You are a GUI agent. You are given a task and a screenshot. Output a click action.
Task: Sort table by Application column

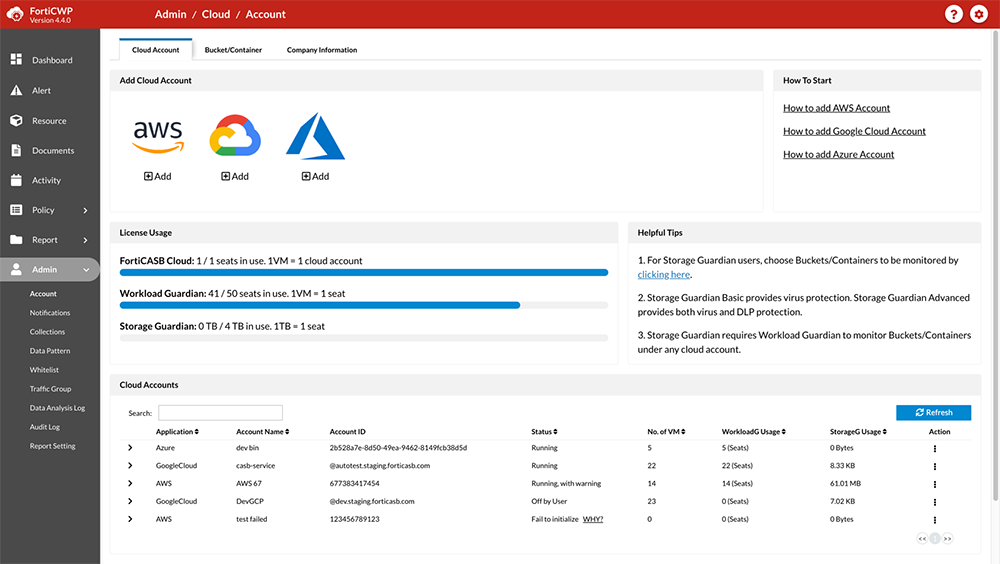point(177,432)
